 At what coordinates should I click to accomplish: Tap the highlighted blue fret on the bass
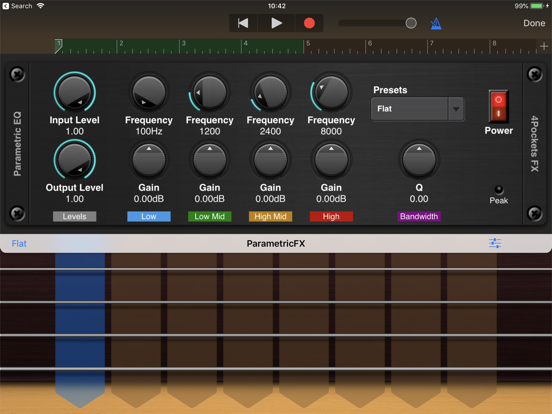pyautogui.click(x=80, y=329)
